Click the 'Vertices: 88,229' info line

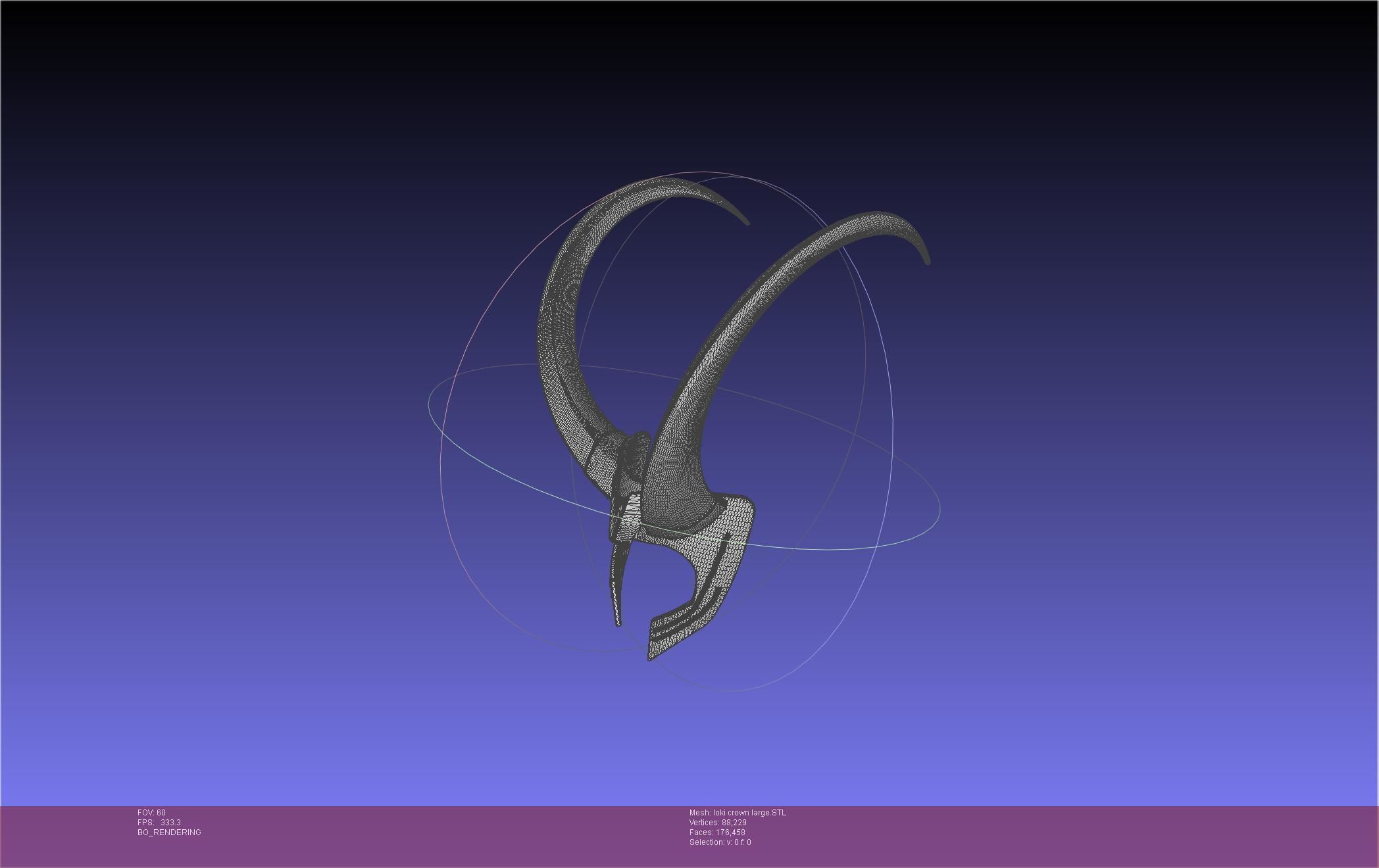pos(718,823)
